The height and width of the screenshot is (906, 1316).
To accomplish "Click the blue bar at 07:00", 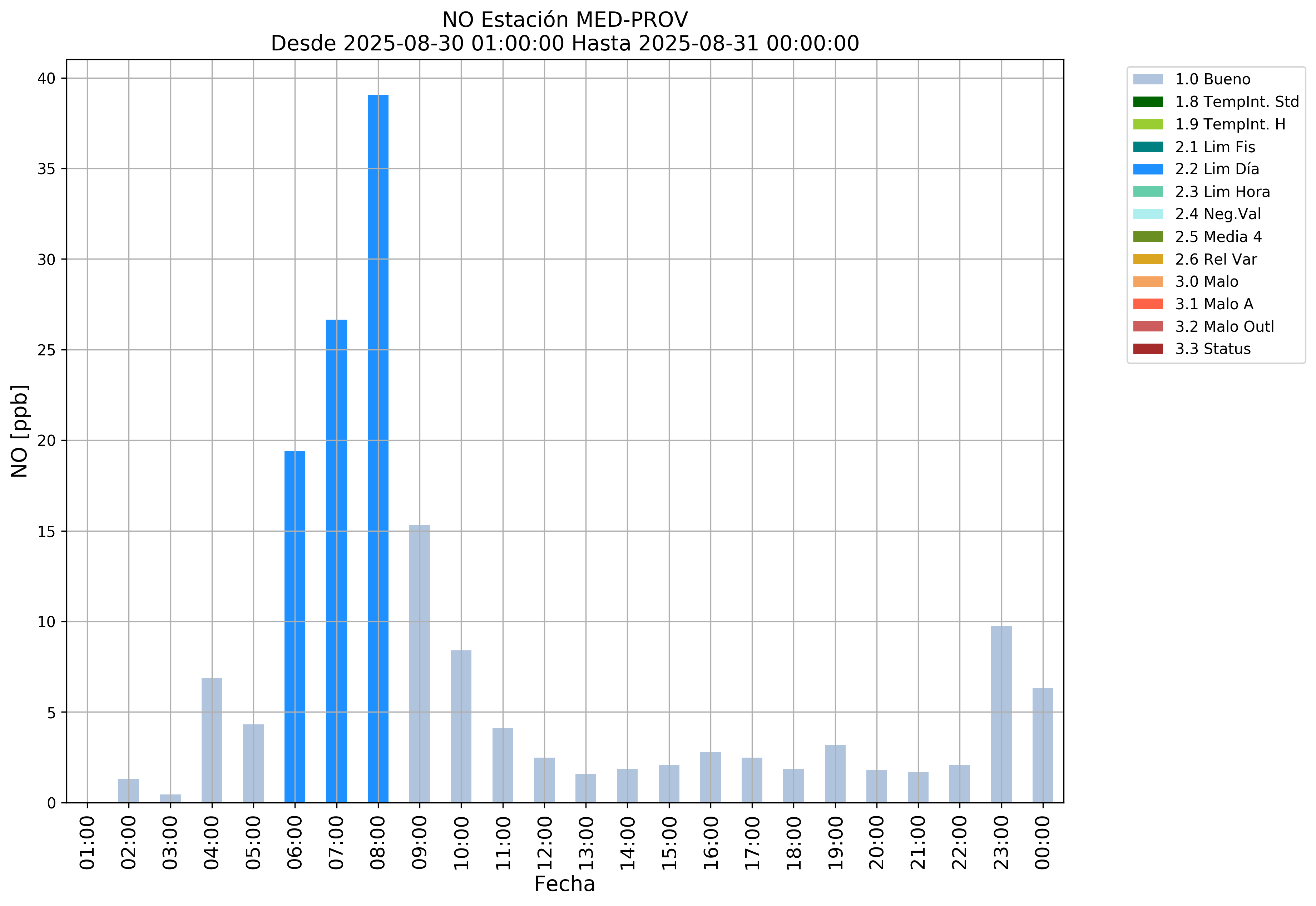I will [337, 562].
